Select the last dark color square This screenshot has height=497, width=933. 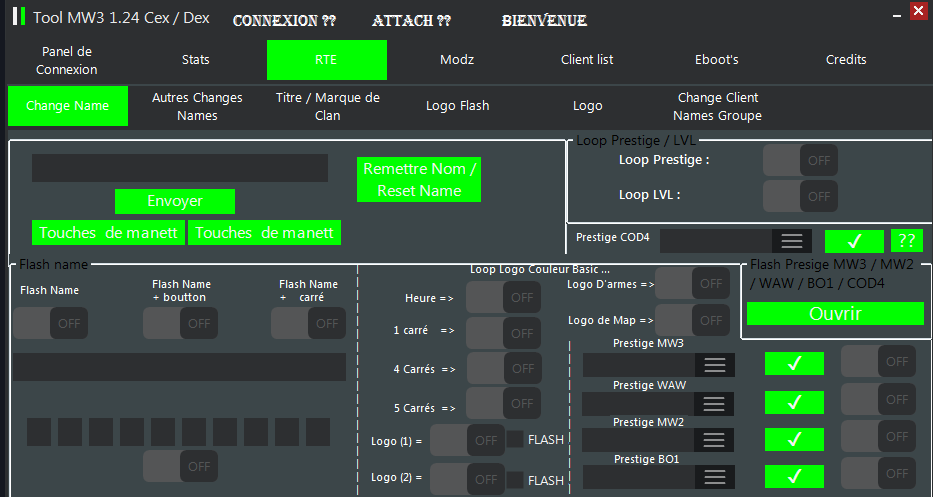[318, 432]
